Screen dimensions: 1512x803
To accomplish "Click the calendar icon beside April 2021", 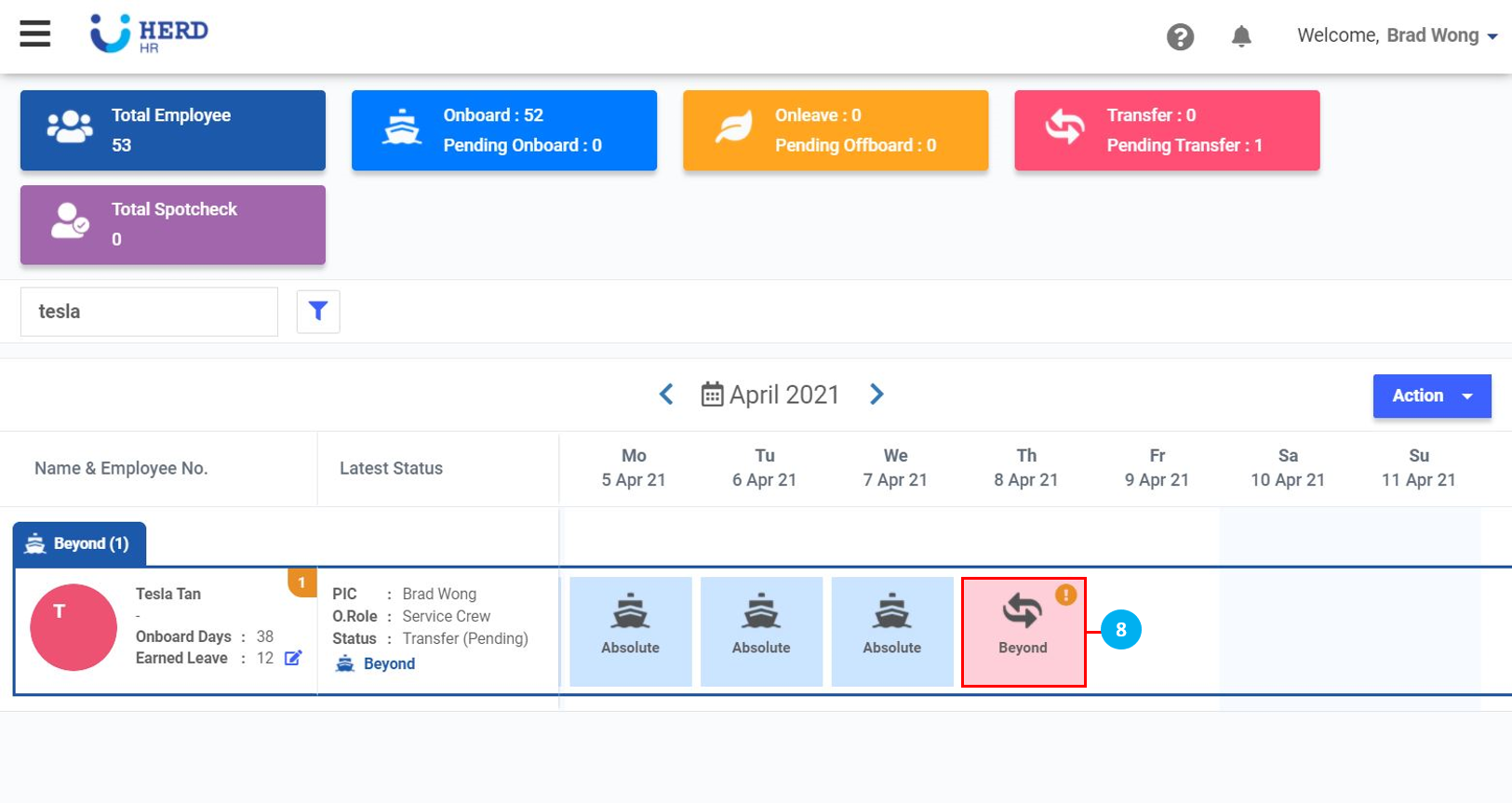I will (712, 395).
